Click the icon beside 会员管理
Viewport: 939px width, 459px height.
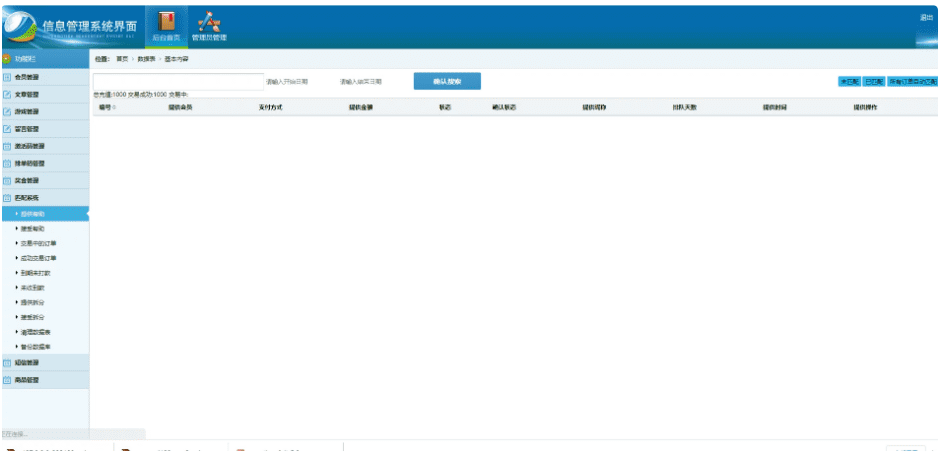pos(7,77)
